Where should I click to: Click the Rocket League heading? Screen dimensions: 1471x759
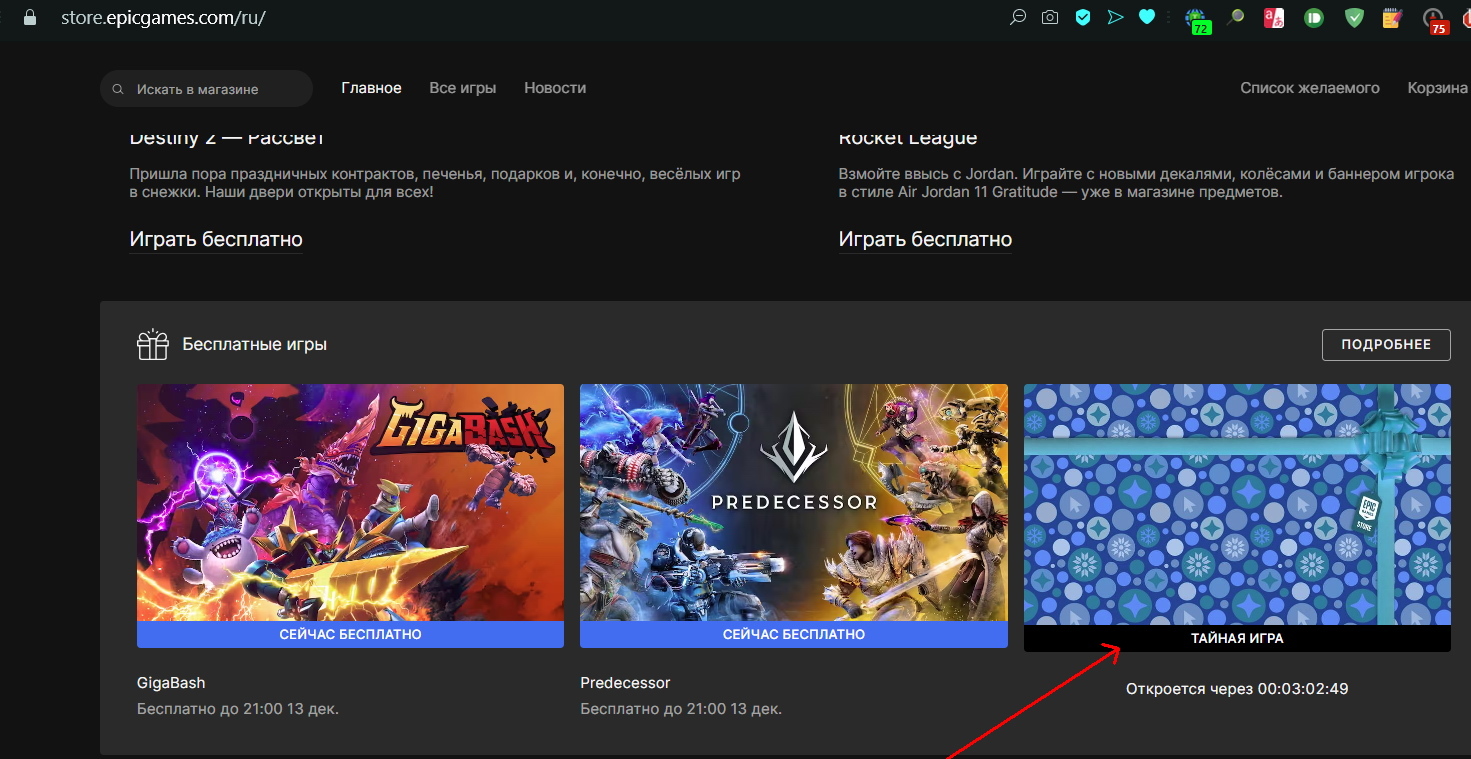908,138
